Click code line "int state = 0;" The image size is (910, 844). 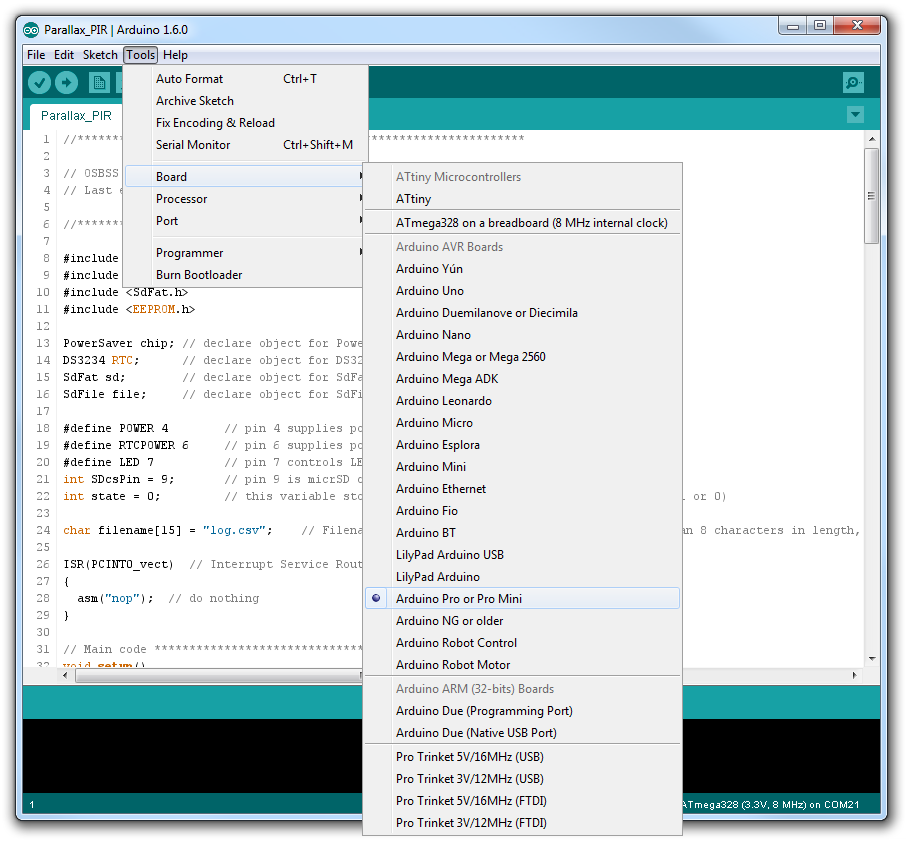coord(111,496)
